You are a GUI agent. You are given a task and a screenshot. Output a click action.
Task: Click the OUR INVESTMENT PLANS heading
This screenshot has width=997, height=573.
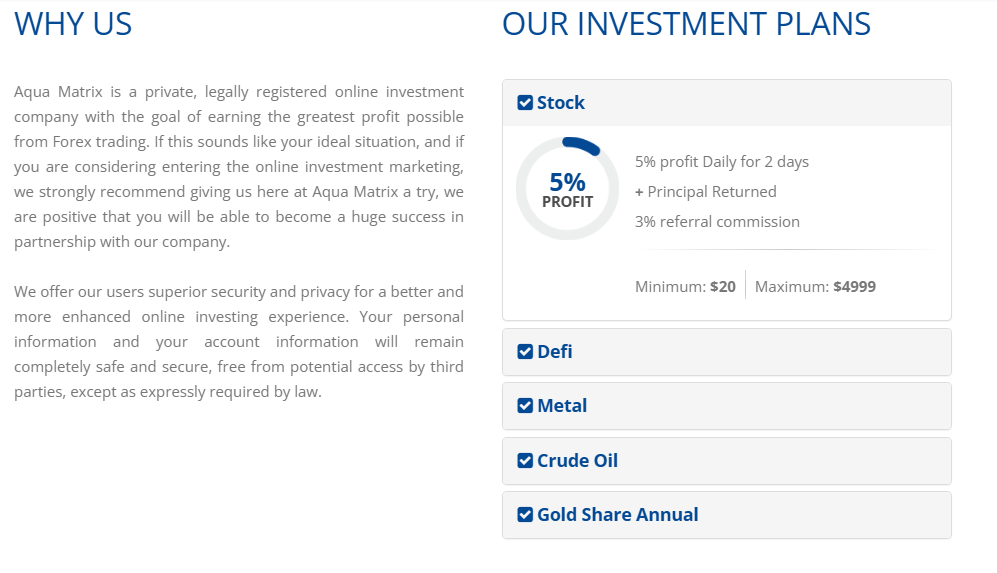[x=686, y=24]
